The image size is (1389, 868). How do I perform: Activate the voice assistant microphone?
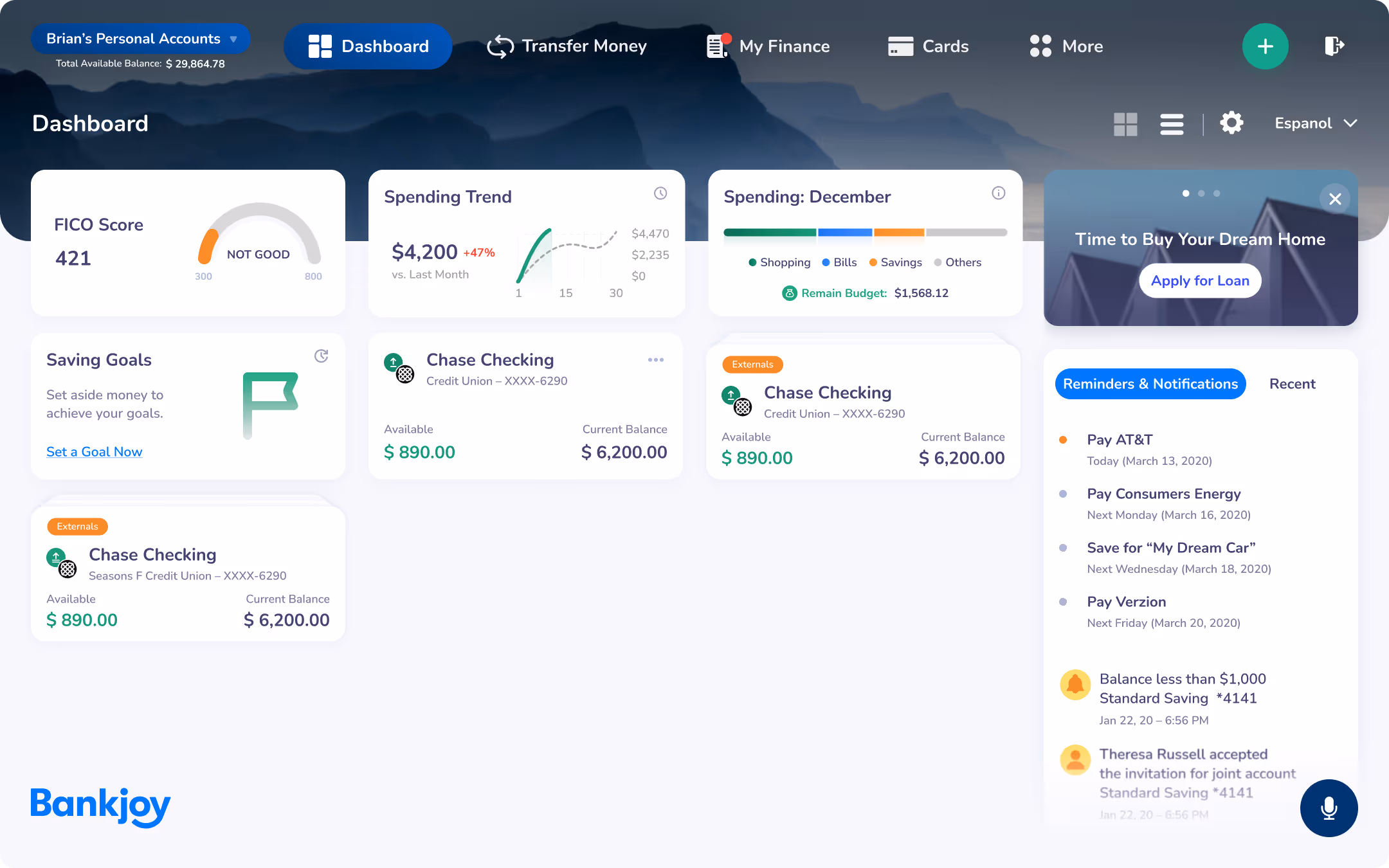[x=1329, y=808]
